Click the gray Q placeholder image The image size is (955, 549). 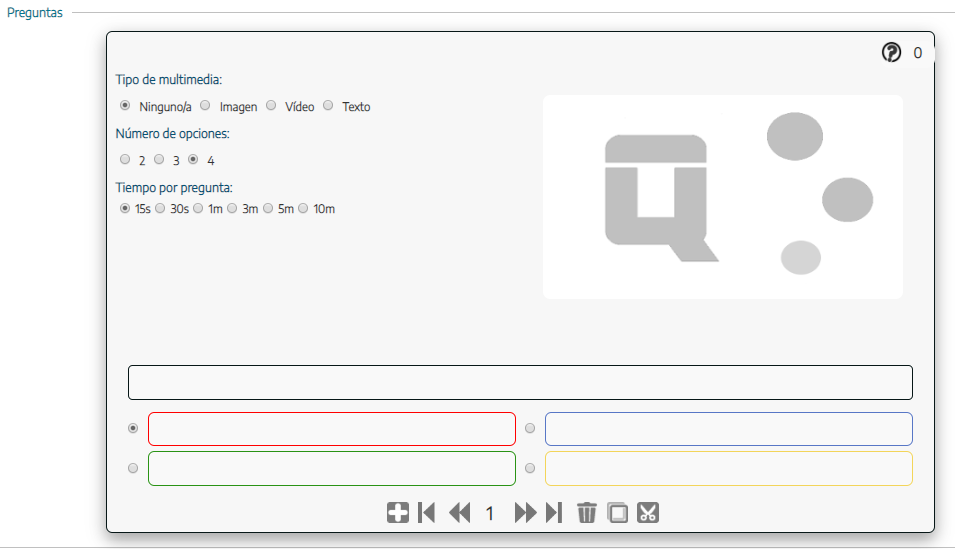722,197
